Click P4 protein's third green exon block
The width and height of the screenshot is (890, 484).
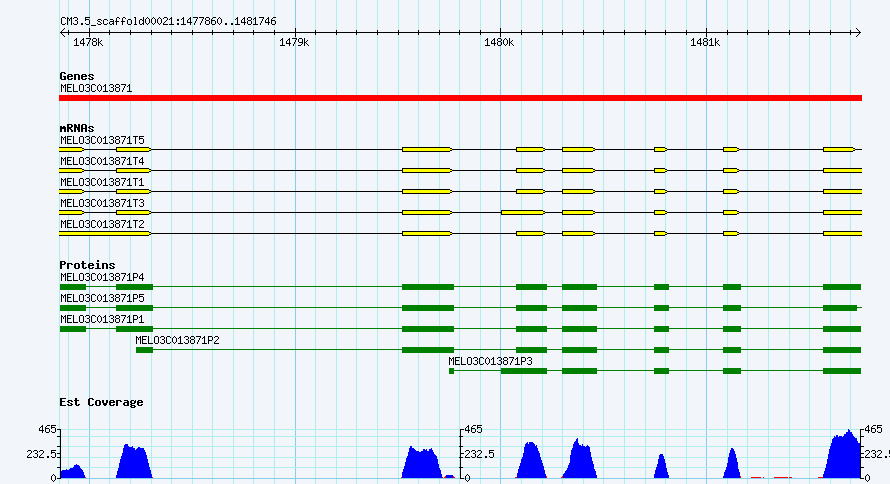[428, 287]
